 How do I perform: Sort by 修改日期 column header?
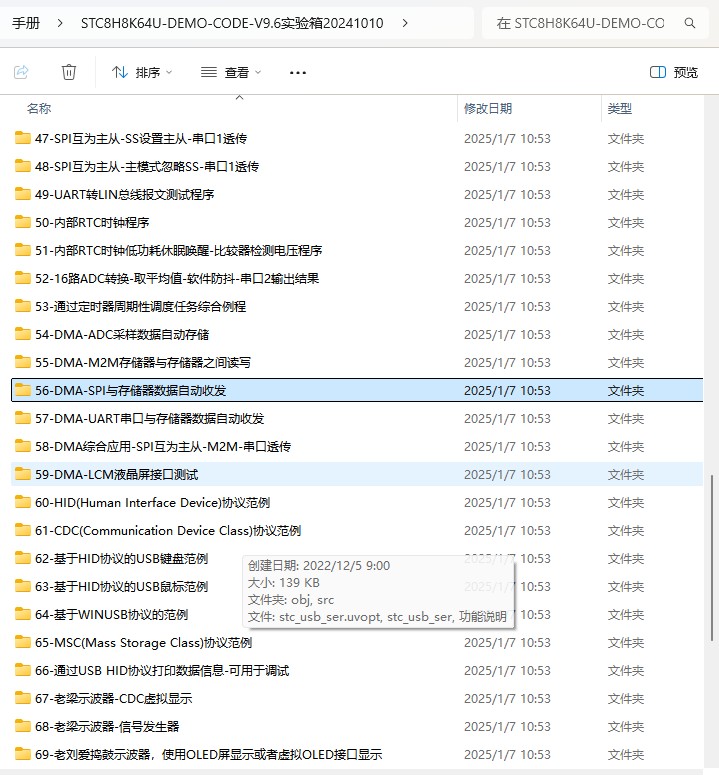click(x=488, y=108)
